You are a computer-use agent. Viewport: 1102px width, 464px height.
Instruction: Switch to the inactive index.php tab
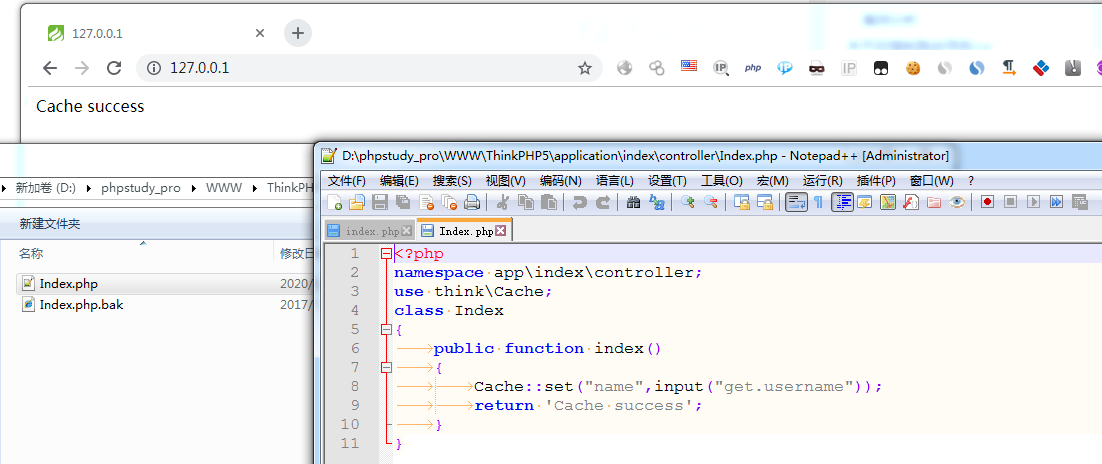(x=370, y=231)
